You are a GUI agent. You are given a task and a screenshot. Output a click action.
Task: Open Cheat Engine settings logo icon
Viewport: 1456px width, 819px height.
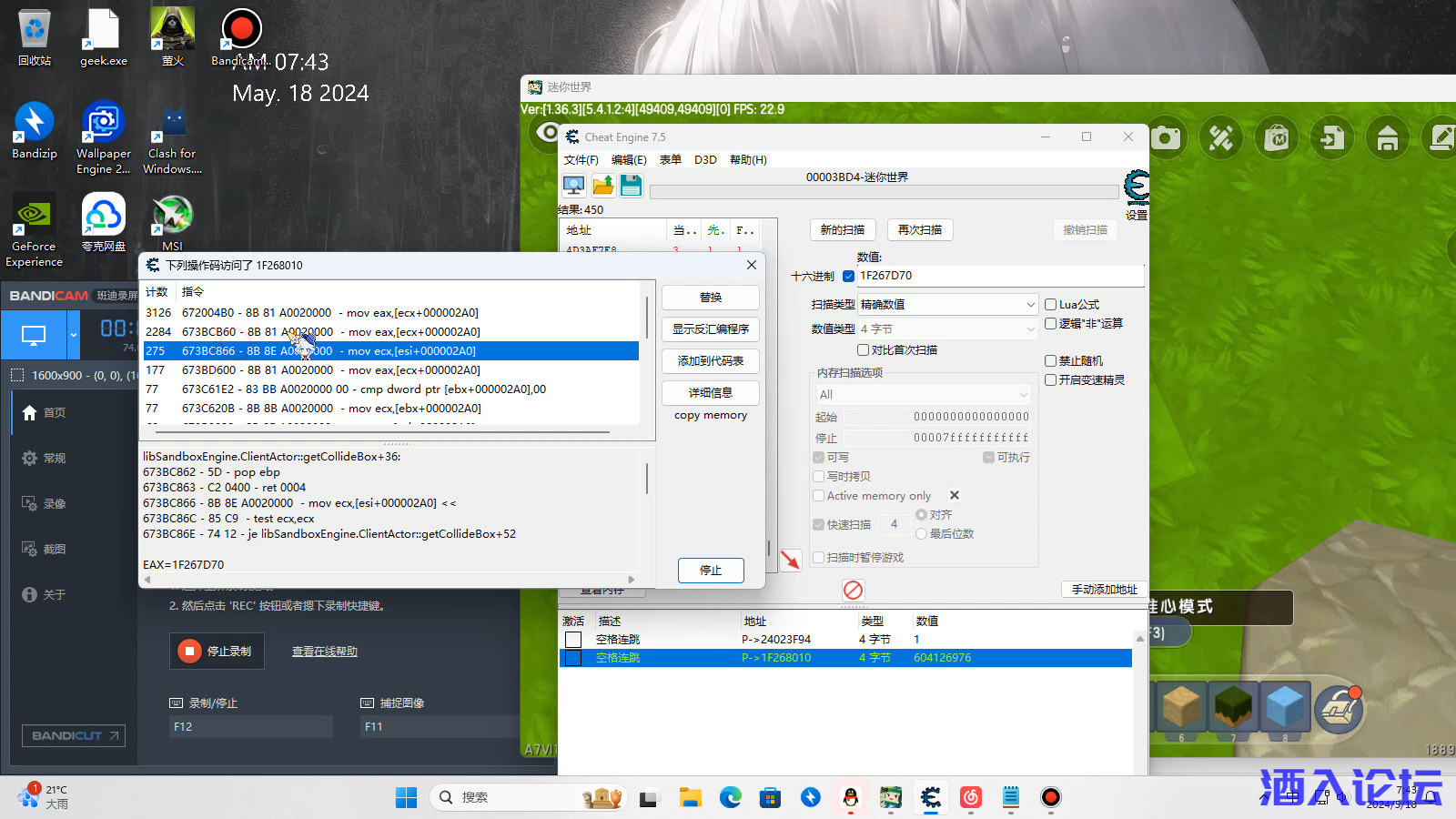click(1136, 188)
